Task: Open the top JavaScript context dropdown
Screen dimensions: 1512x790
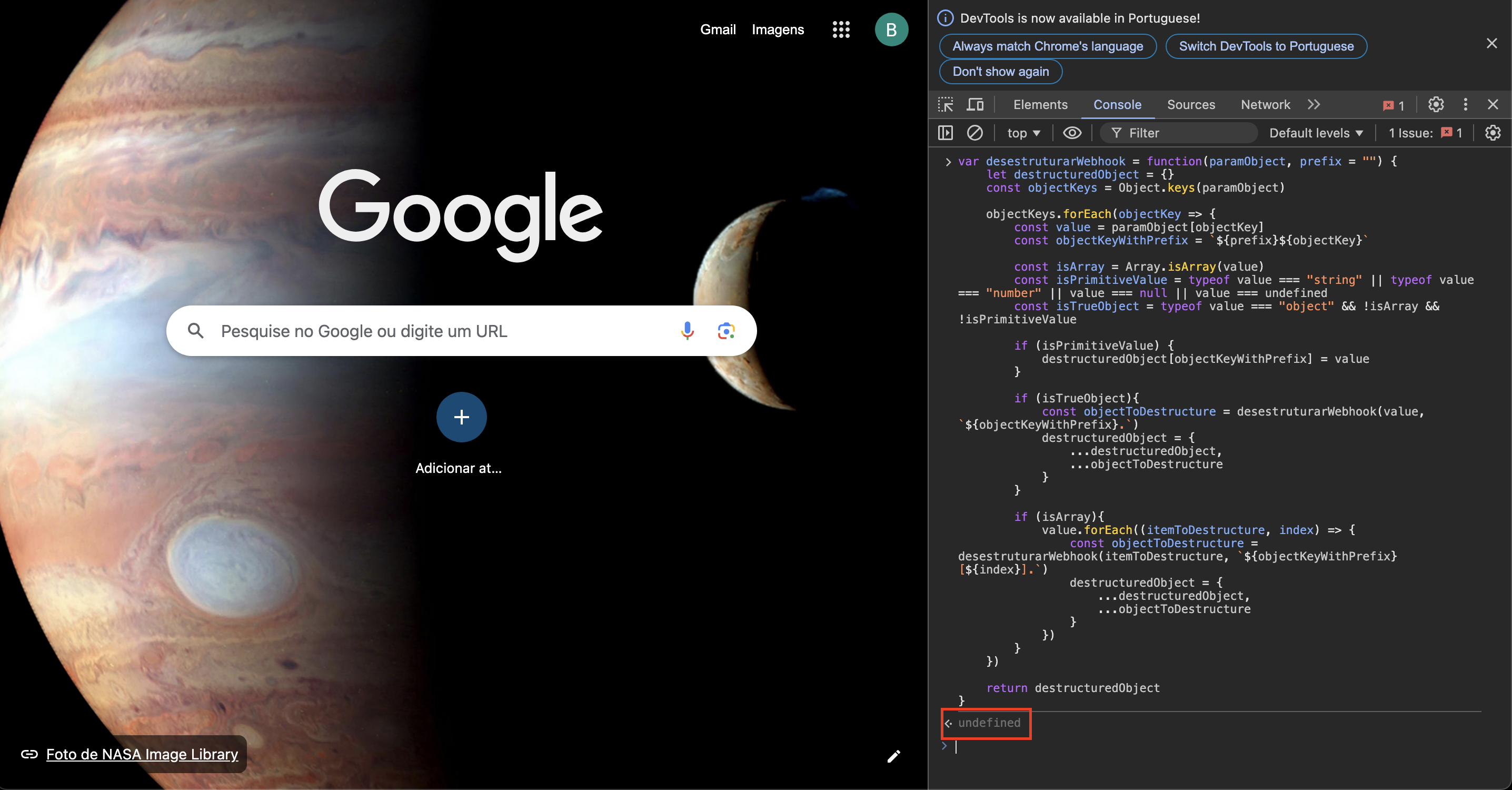Action: pyautogui.click(x=1023, y=133)
